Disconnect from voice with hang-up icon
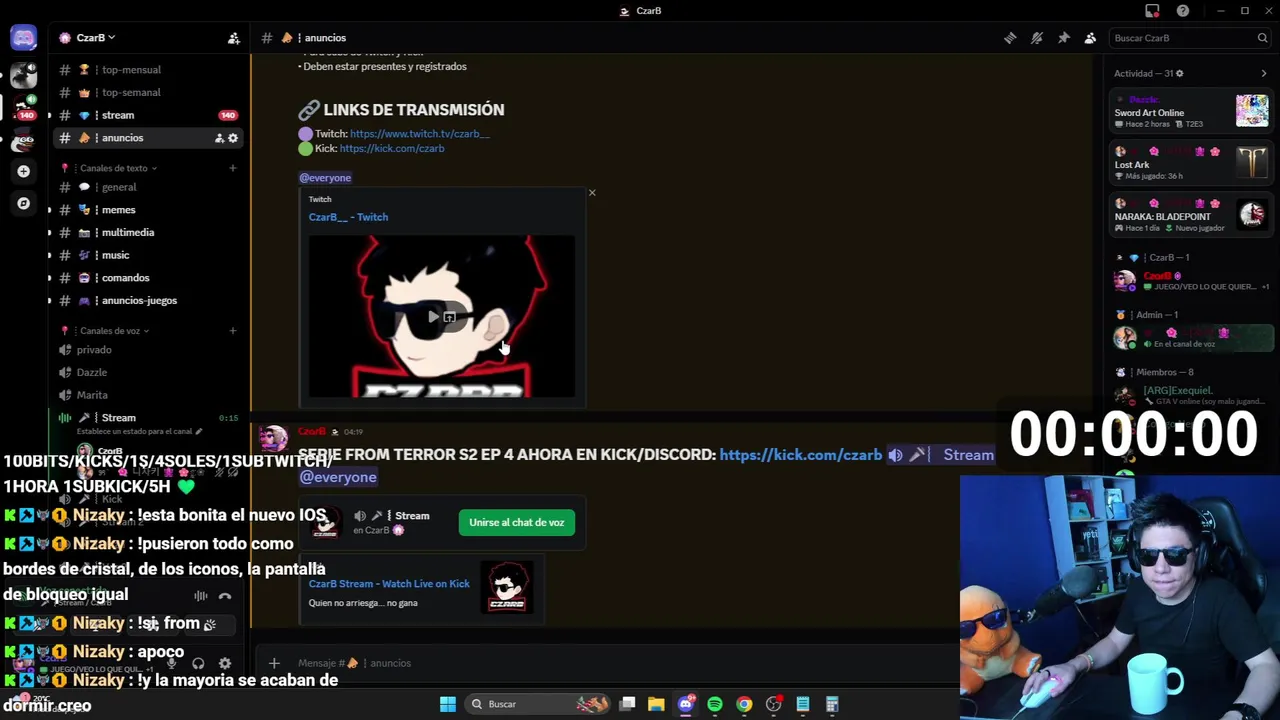1280x720 pixels. [225, 596]
